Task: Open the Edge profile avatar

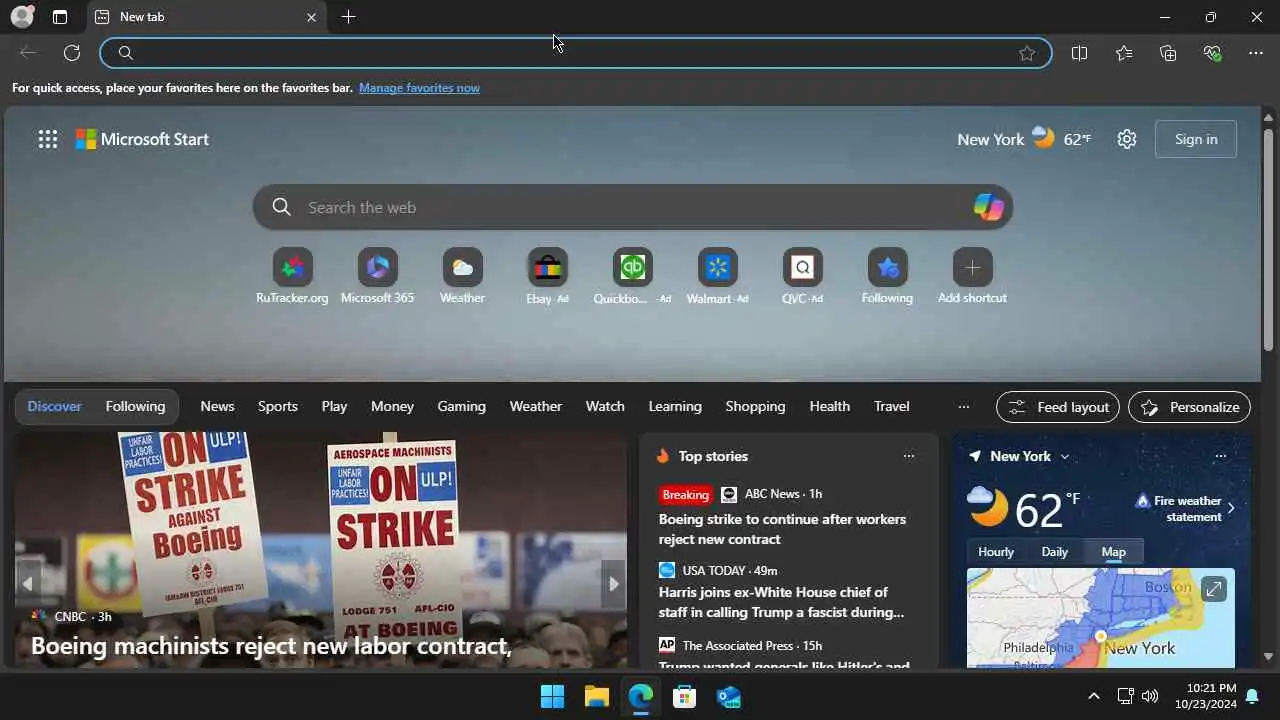Action: click(x=22, y=17)
